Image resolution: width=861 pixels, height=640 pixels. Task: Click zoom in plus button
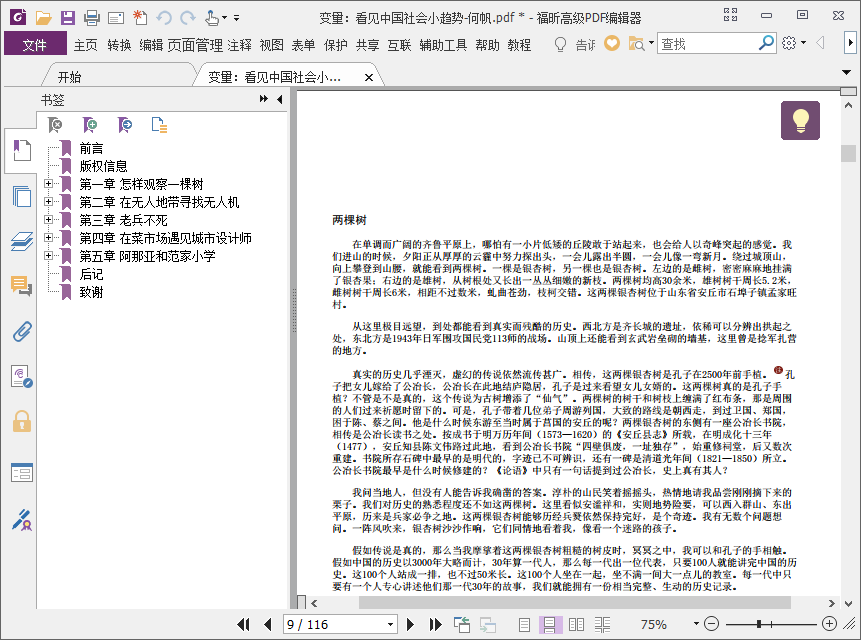coord(829,624)
